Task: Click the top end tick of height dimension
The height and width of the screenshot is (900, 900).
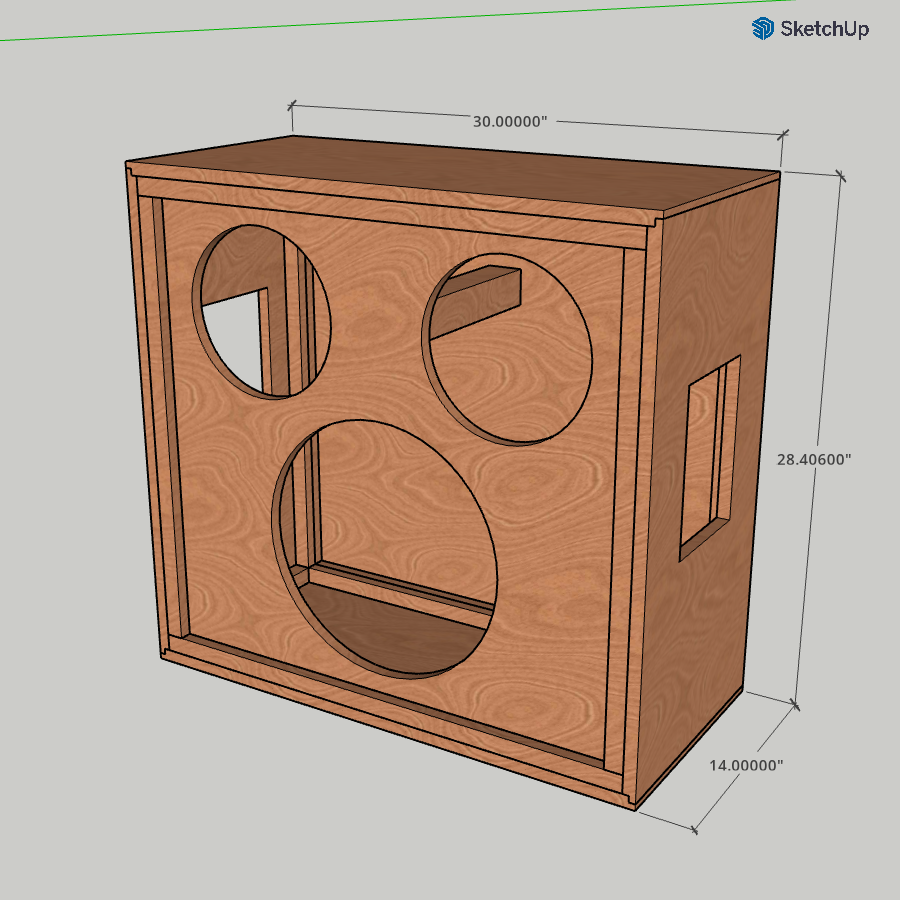Action: click(x=840, y=177)
